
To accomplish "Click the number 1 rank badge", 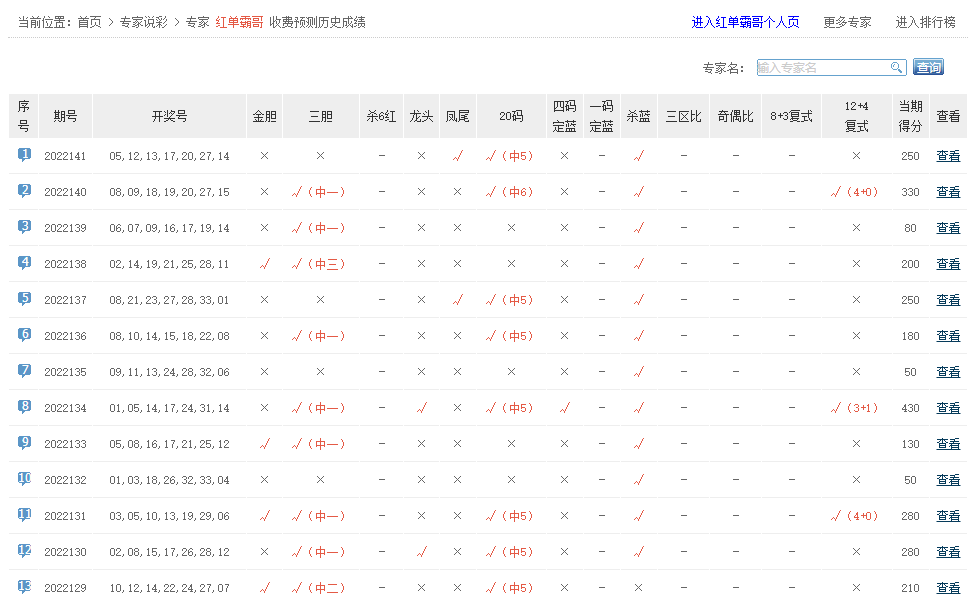I will [24, 155].
